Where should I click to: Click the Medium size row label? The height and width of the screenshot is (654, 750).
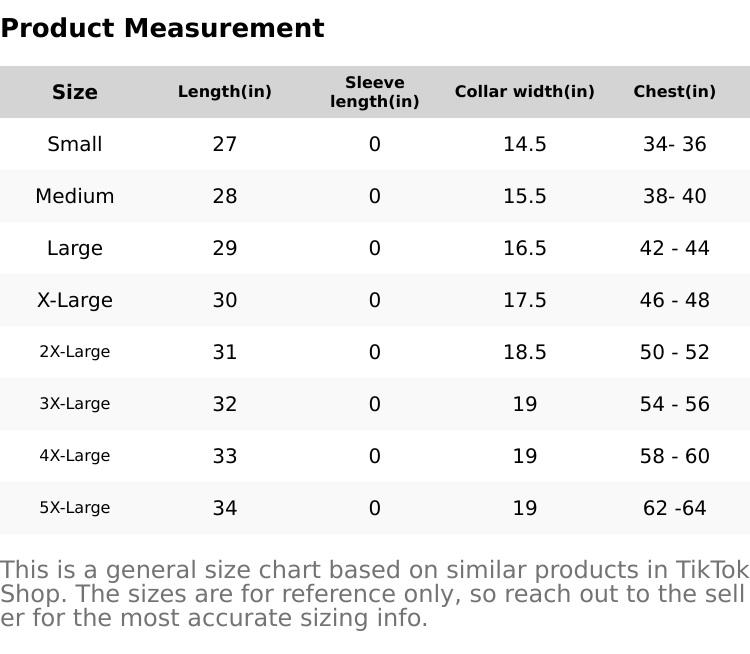click(75, 196)
